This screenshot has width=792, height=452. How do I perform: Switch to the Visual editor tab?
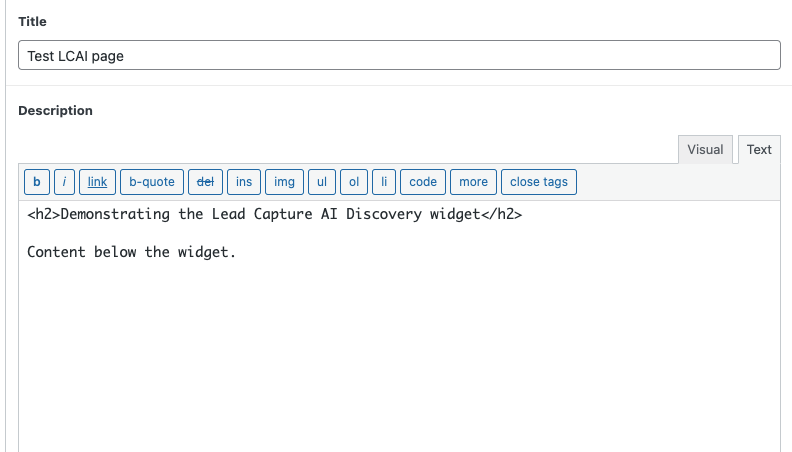[x=705, y=150]
